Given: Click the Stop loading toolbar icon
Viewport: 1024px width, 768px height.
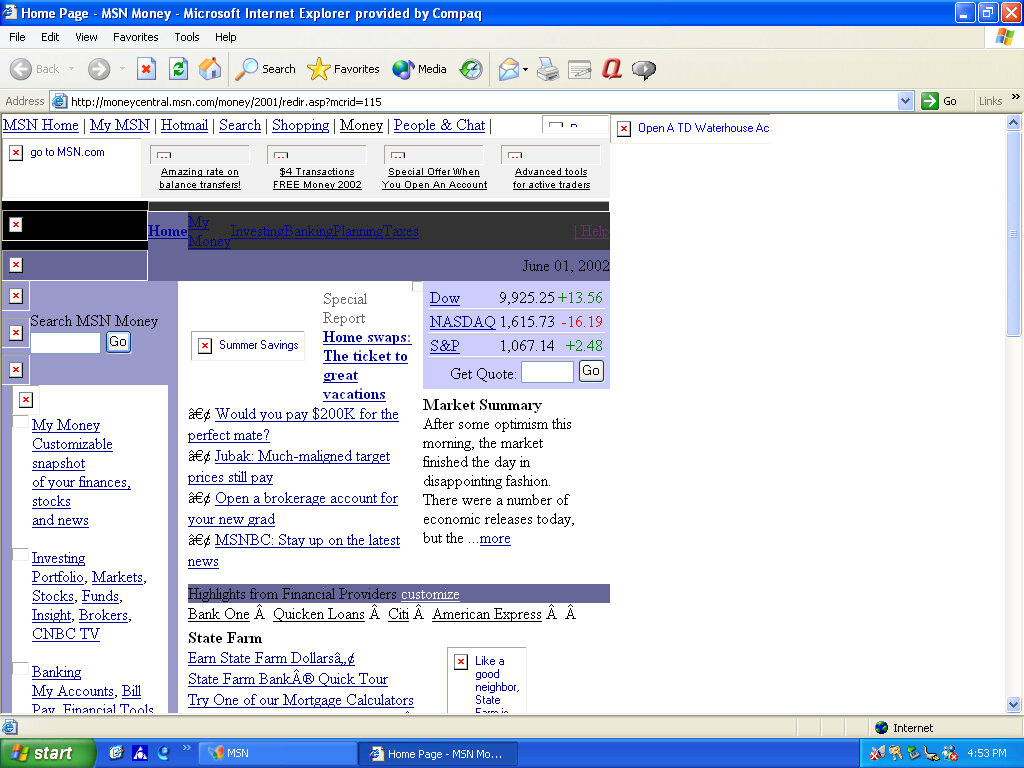Looking at the screenshot, I should [146, 69].
